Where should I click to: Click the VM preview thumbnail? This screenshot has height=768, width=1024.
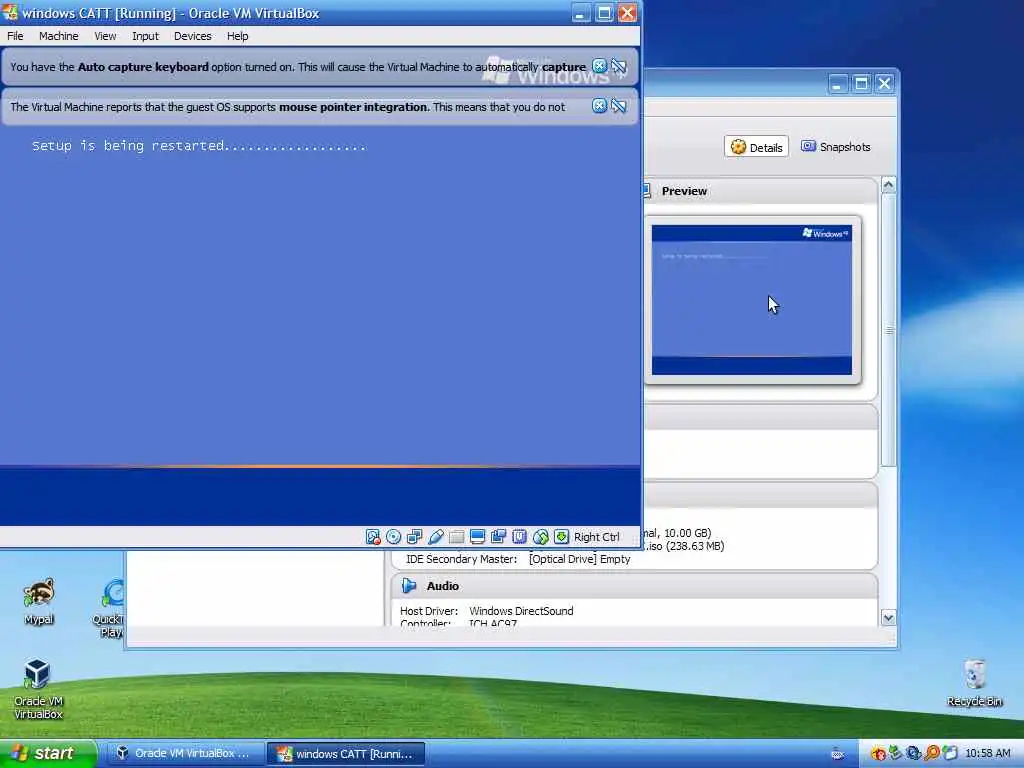[x=752, y=300]
